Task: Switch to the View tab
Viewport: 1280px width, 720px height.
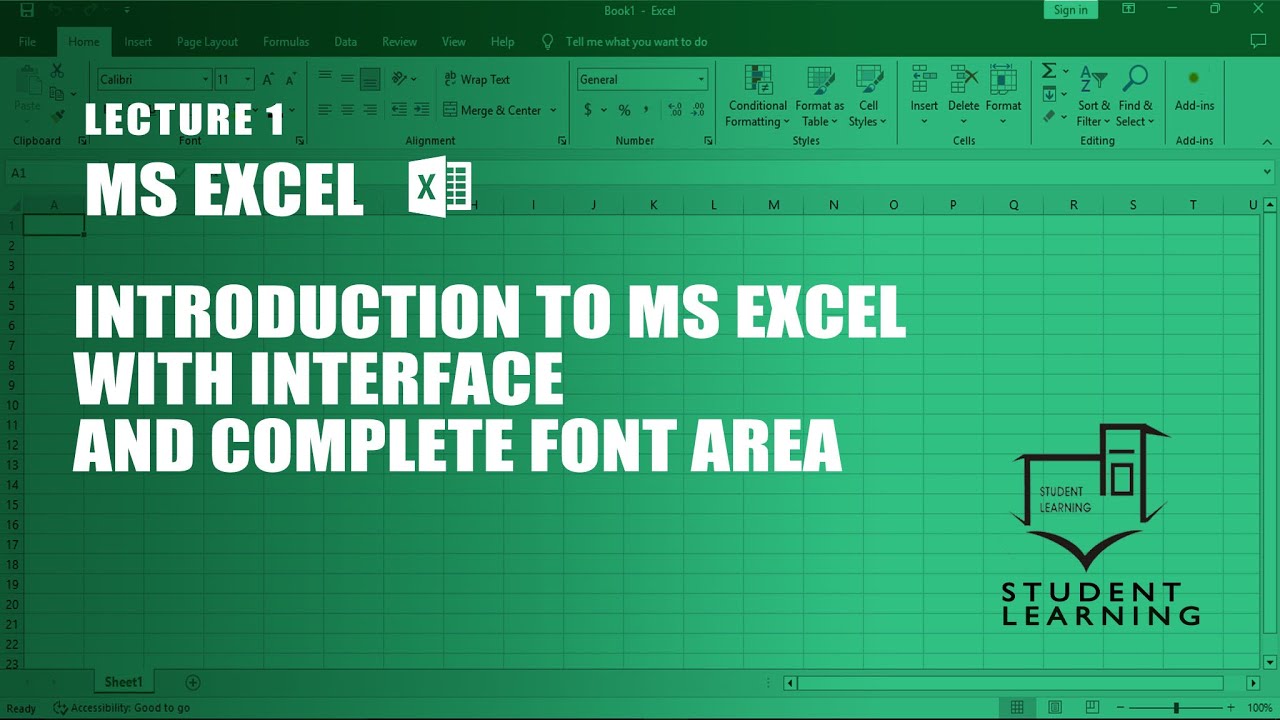Action: 454,42
